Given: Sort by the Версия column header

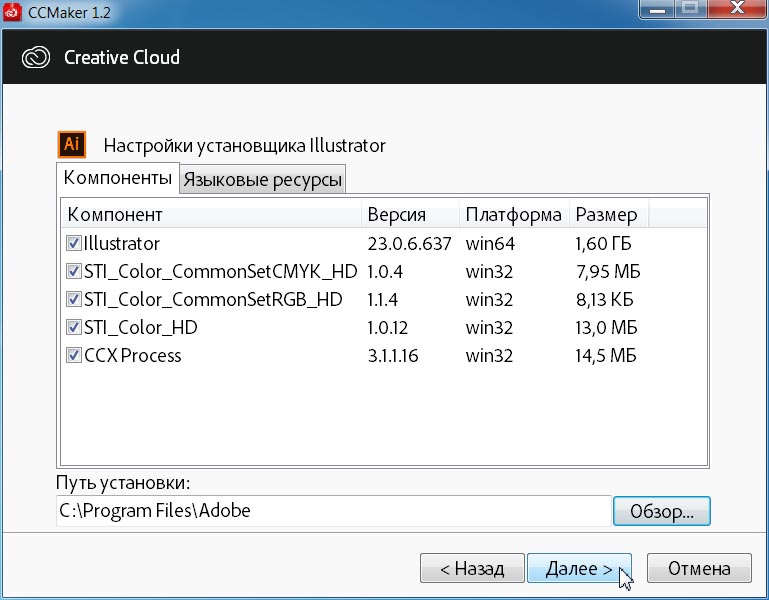Looking at the screenshot, I should [x=410, y=214].
